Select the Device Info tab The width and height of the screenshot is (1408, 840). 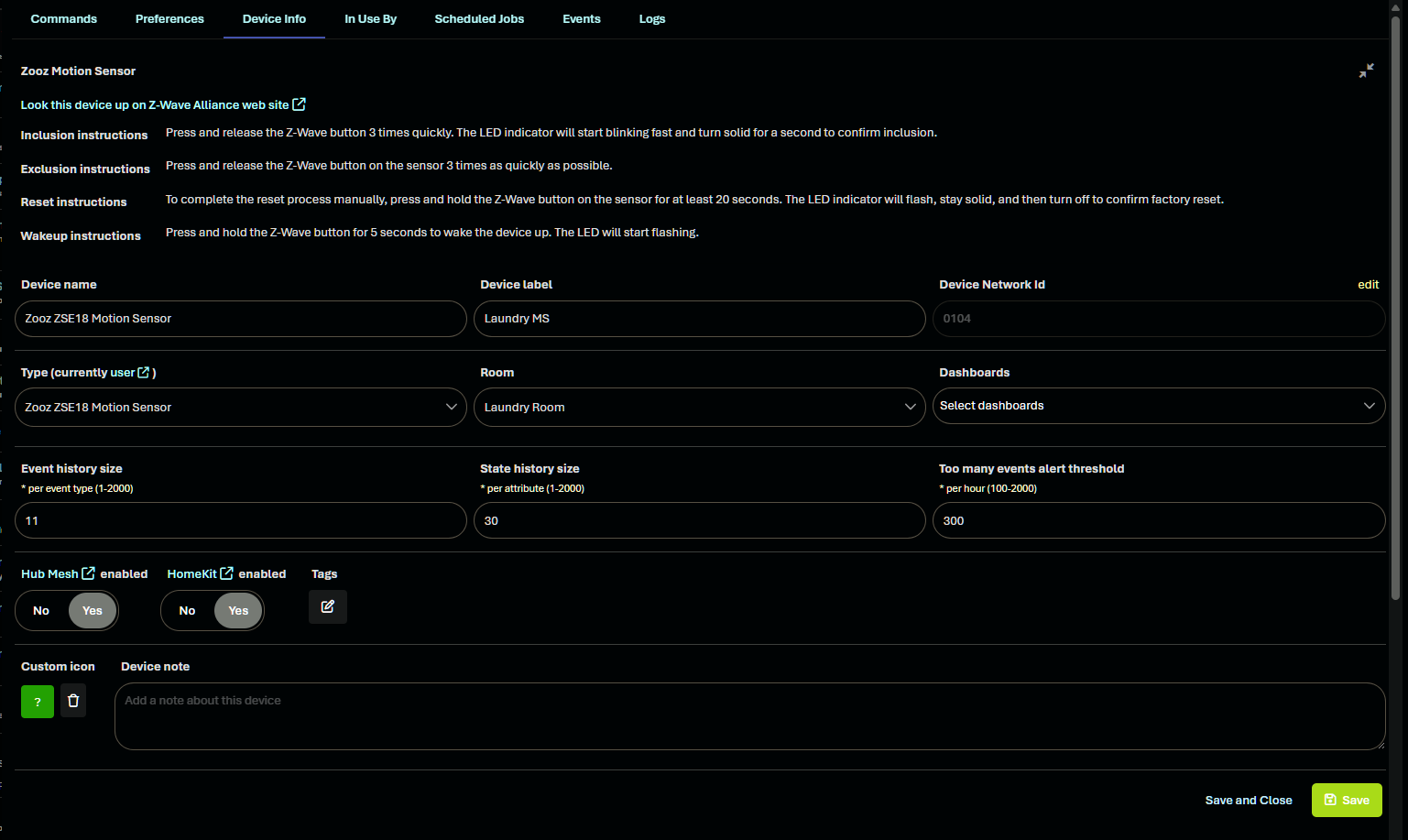[x=274, y=19]
